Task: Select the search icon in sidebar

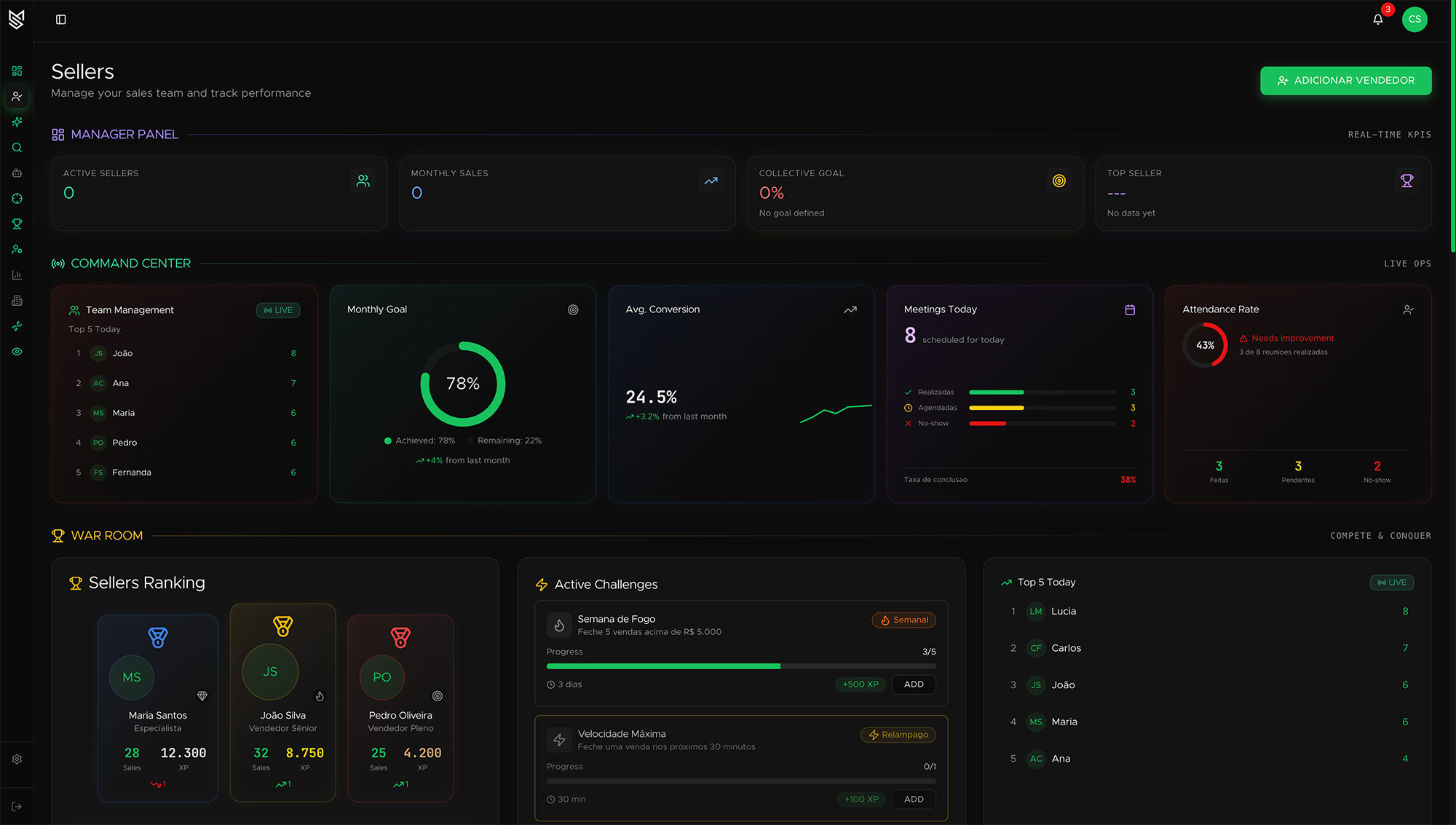Action: tap(17, 148)
